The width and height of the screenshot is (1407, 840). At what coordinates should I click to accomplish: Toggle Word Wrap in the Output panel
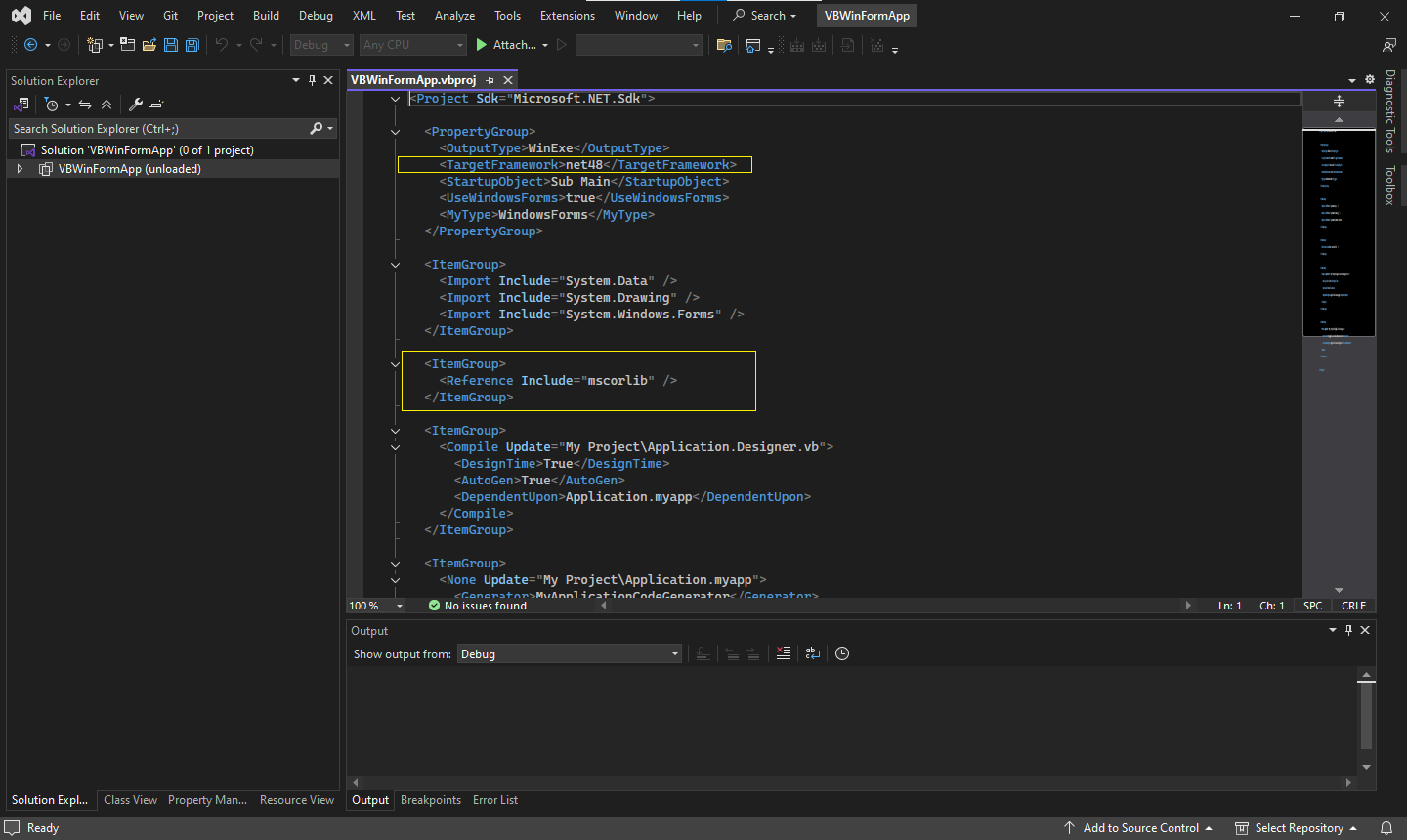813,653
